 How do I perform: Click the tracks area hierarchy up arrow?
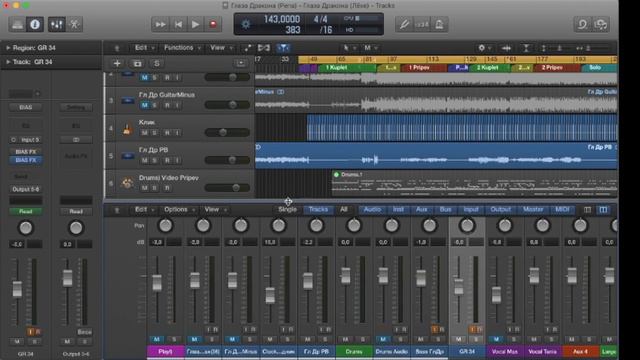tap(117, 48)
